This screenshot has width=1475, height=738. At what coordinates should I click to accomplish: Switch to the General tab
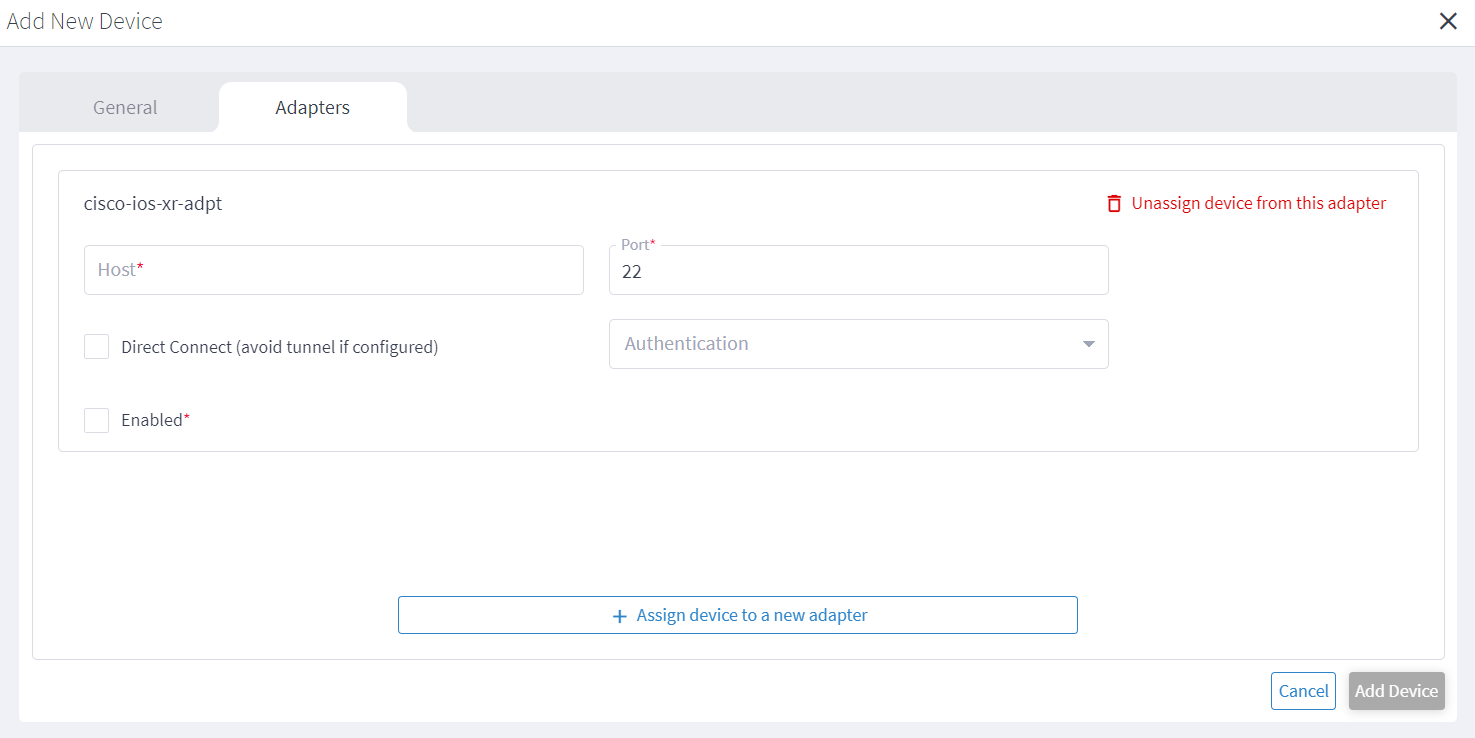click(125, 108)
